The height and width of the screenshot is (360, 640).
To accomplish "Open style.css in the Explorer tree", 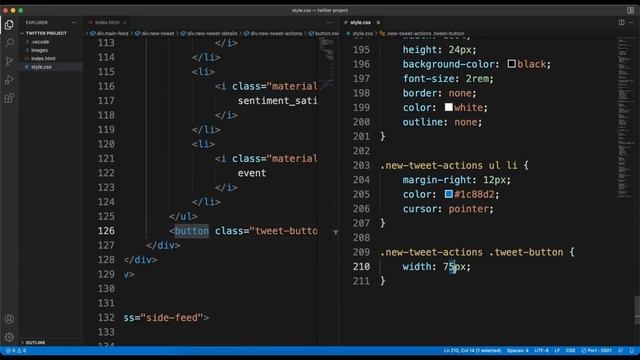I will tap(41, 67).
